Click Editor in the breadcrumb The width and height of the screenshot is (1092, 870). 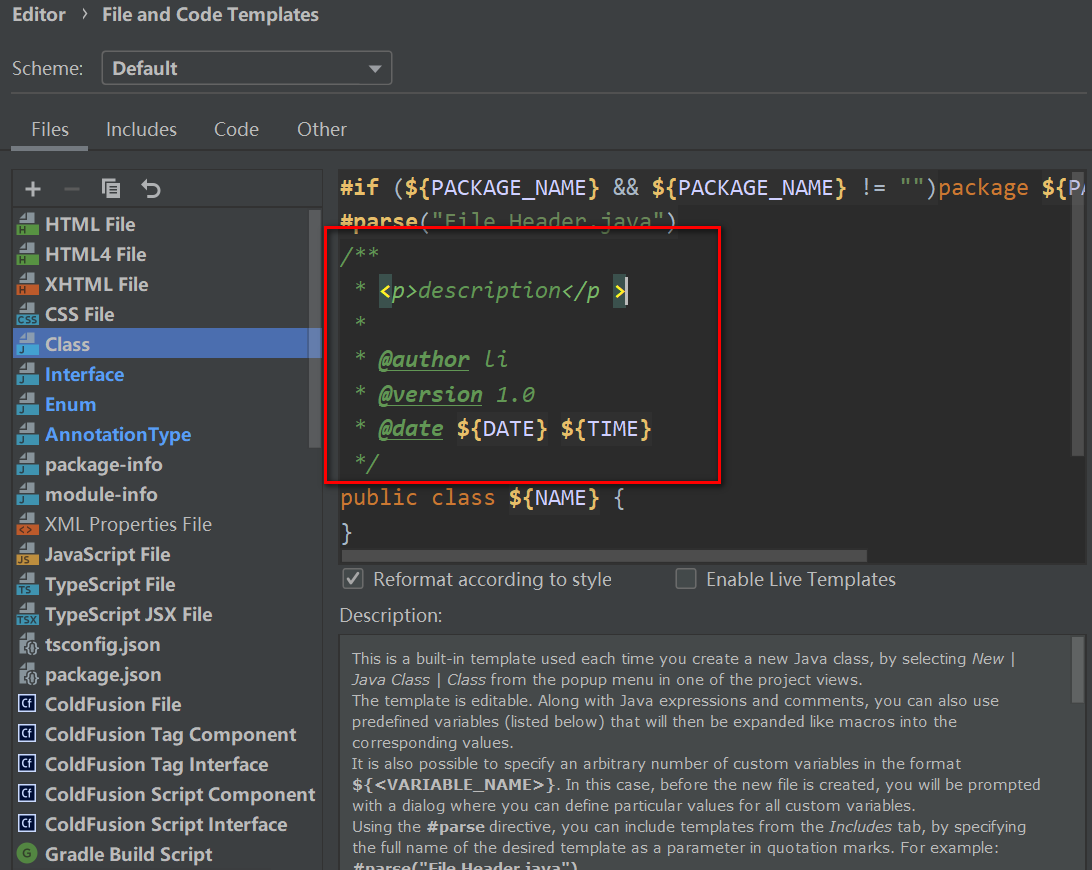click(x=39, y=15)
